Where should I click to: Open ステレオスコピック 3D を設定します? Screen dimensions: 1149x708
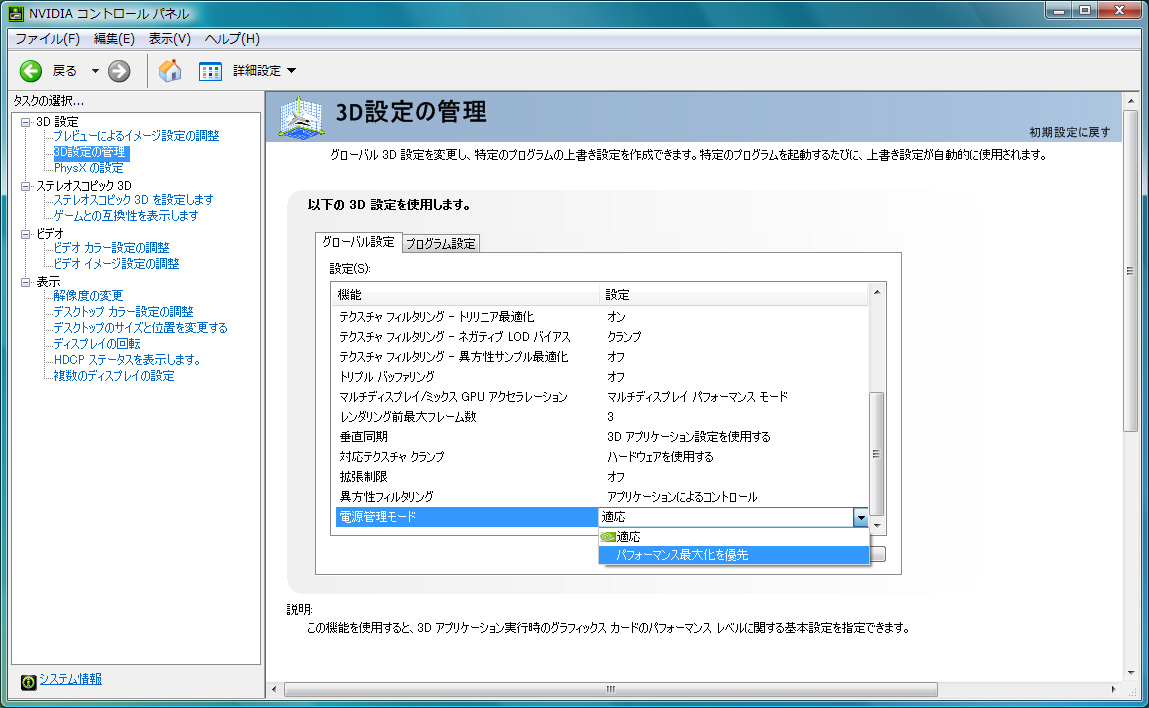click(133, 200)
